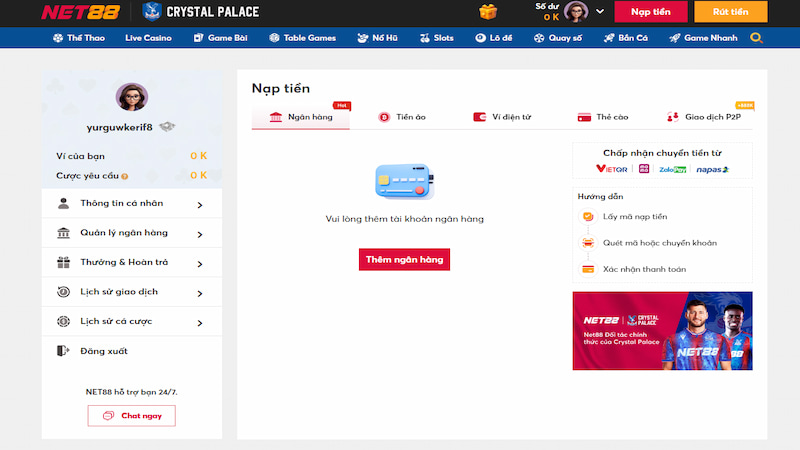Click the ZaloPay logo
This screenshot has height=450, width=800.
[672, 169]
